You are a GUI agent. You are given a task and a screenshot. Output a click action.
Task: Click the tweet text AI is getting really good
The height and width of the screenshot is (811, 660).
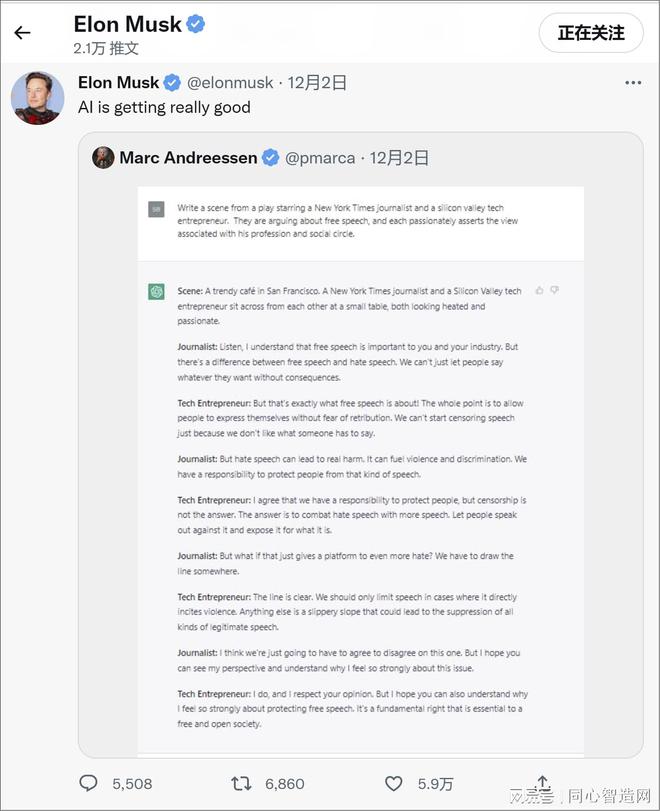tap(163, 107)
